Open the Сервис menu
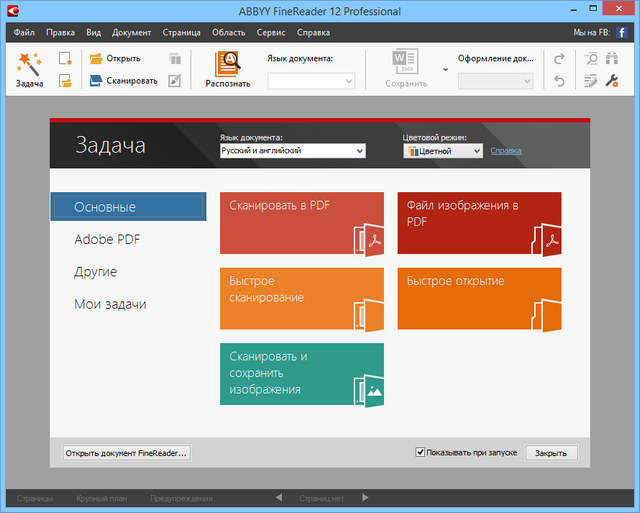Image resolution: width=640 pixels, height=513 pixels. pos(270,33)
